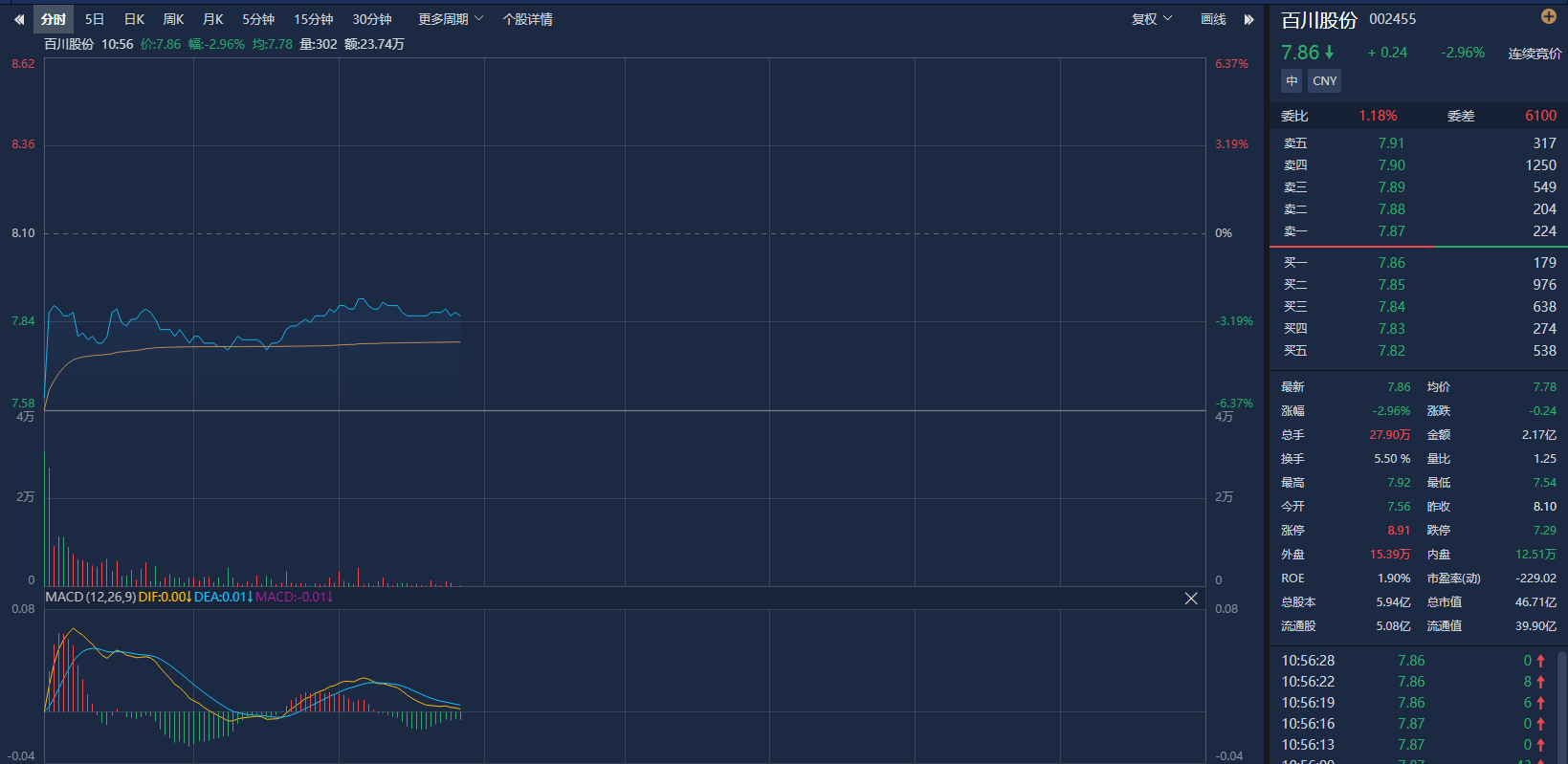
Task: Toggle the 日K daily candlestick view
Action: (134, 19)
